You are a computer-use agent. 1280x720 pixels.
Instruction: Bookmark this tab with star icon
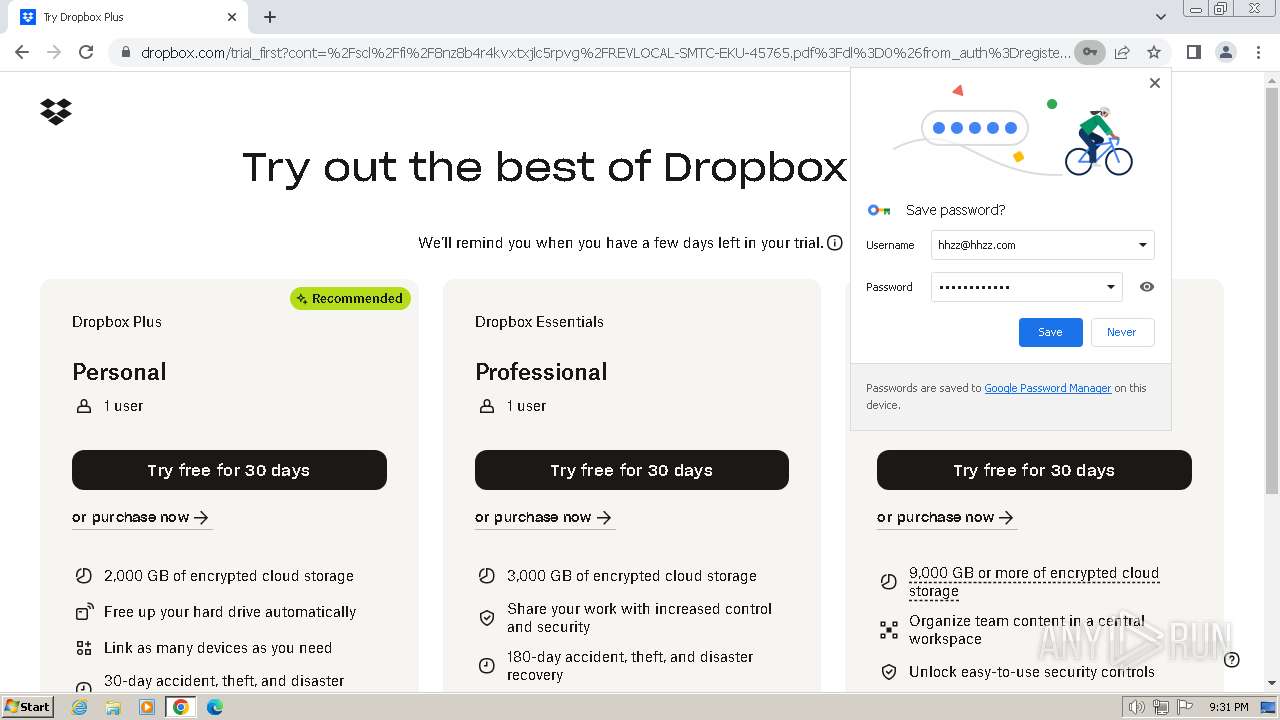coord(1154,52)
